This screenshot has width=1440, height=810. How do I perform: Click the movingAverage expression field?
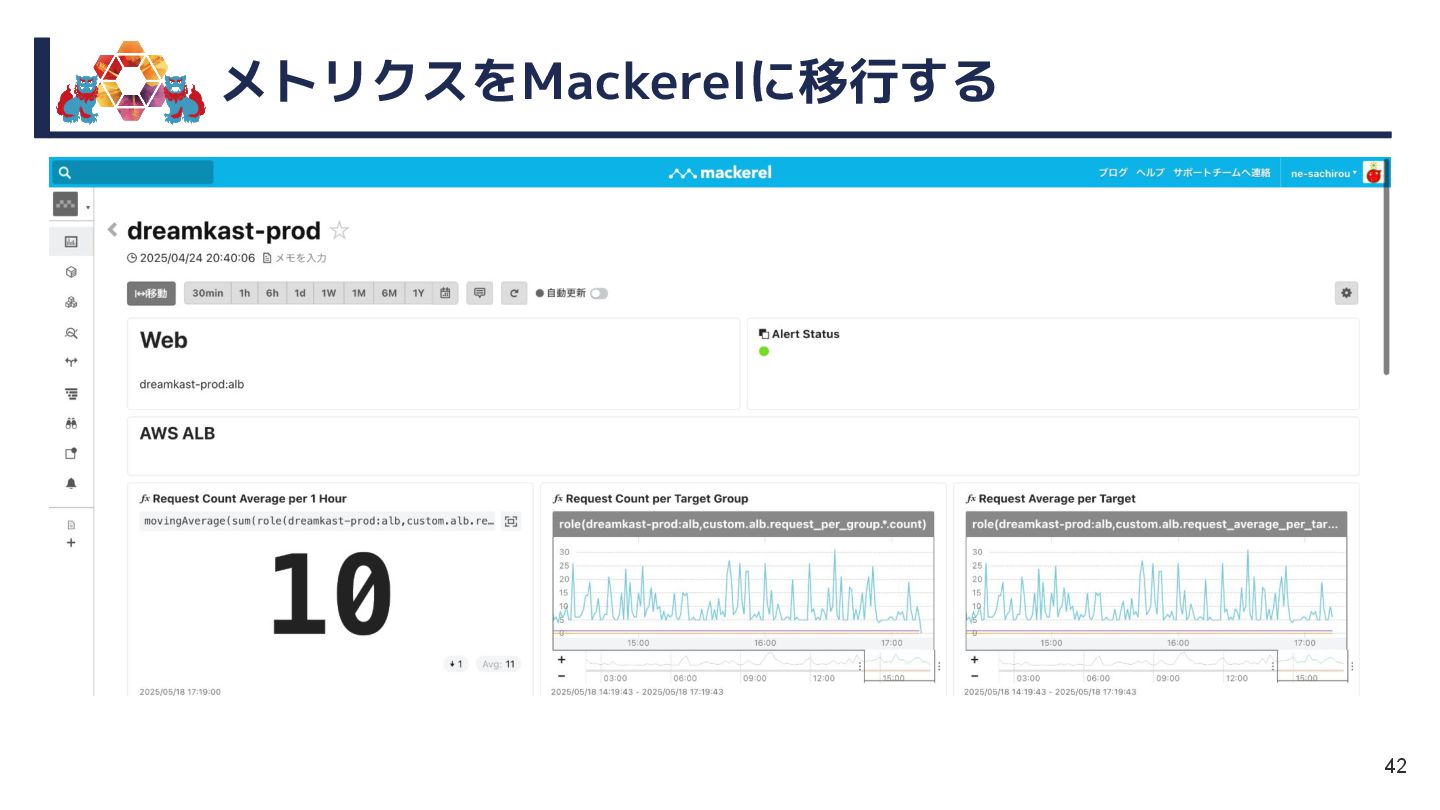pyautogui.click(x=318, y=521)
